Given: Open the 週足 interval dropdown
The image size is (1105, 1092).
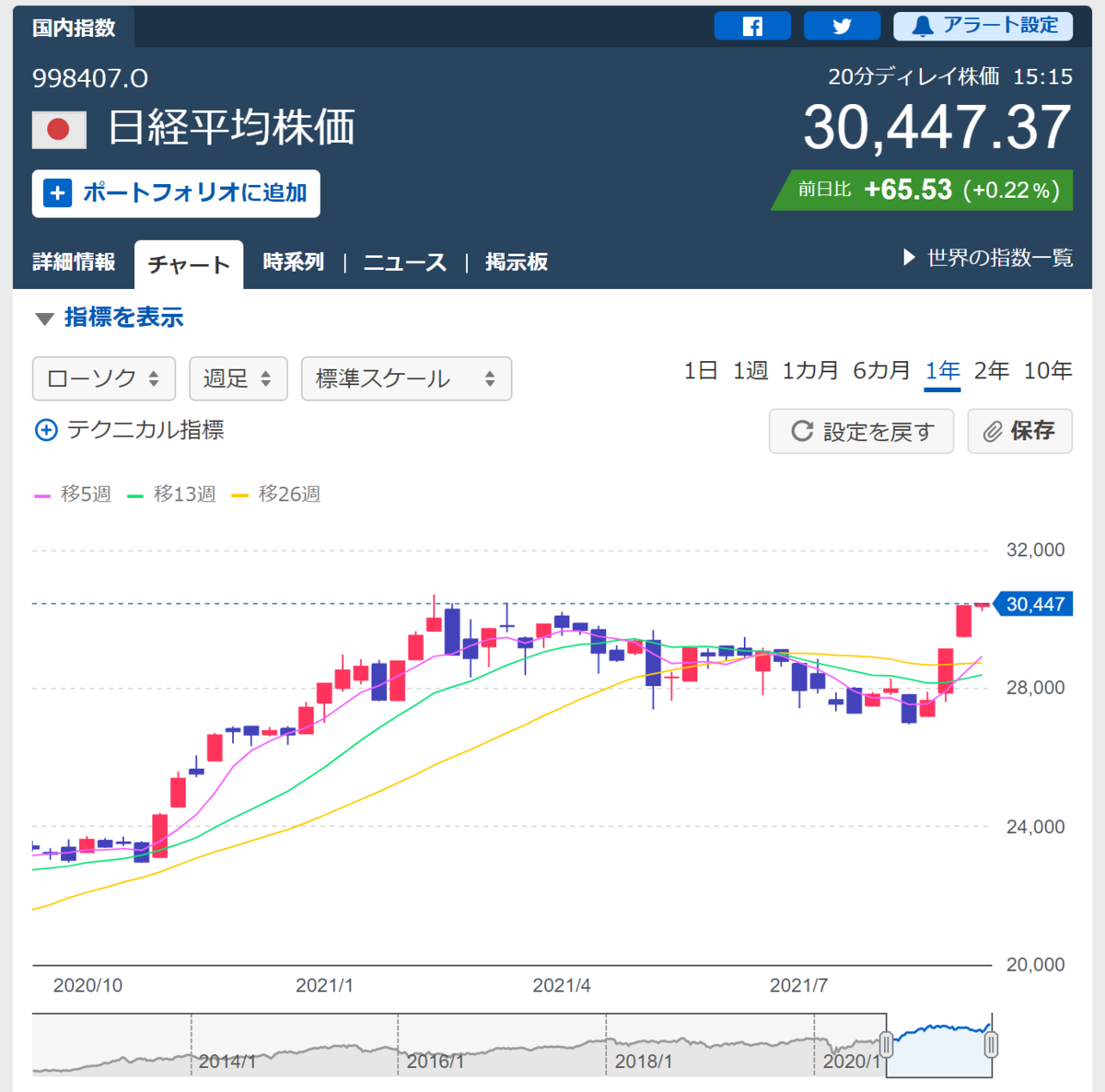Looking at the screenshot, I should click(x=238, y=378).
